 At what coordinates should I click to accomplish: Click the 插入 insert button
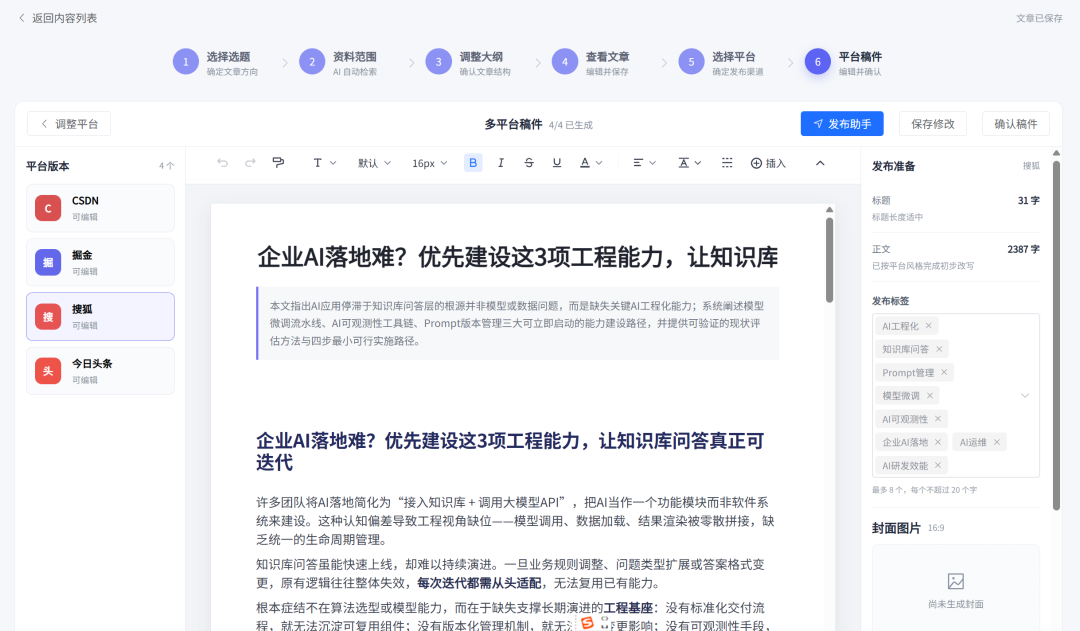tap(768, 163)
